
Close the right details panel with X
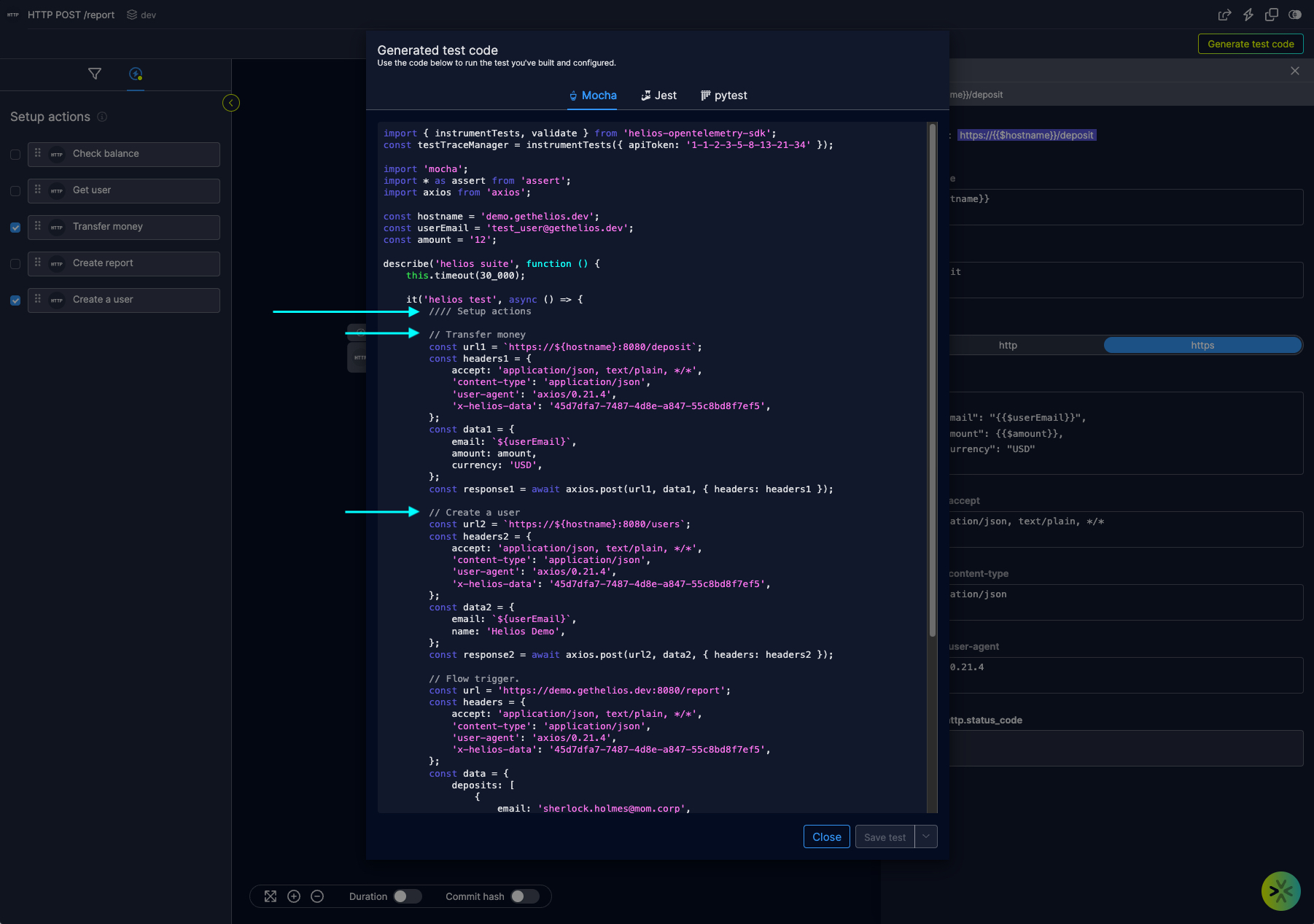1295,71
